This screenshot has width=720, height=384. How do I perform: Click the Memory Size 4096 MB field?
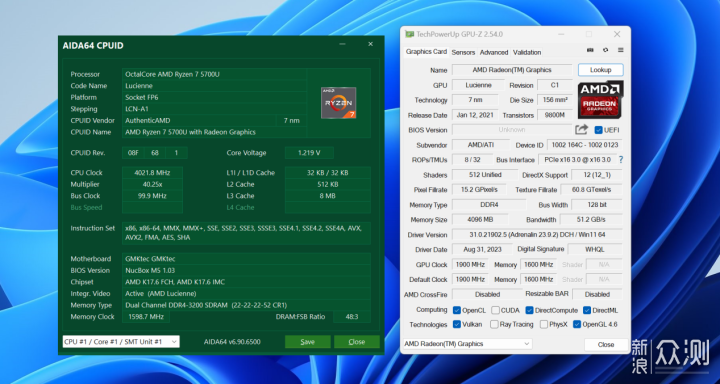(480, 220)
